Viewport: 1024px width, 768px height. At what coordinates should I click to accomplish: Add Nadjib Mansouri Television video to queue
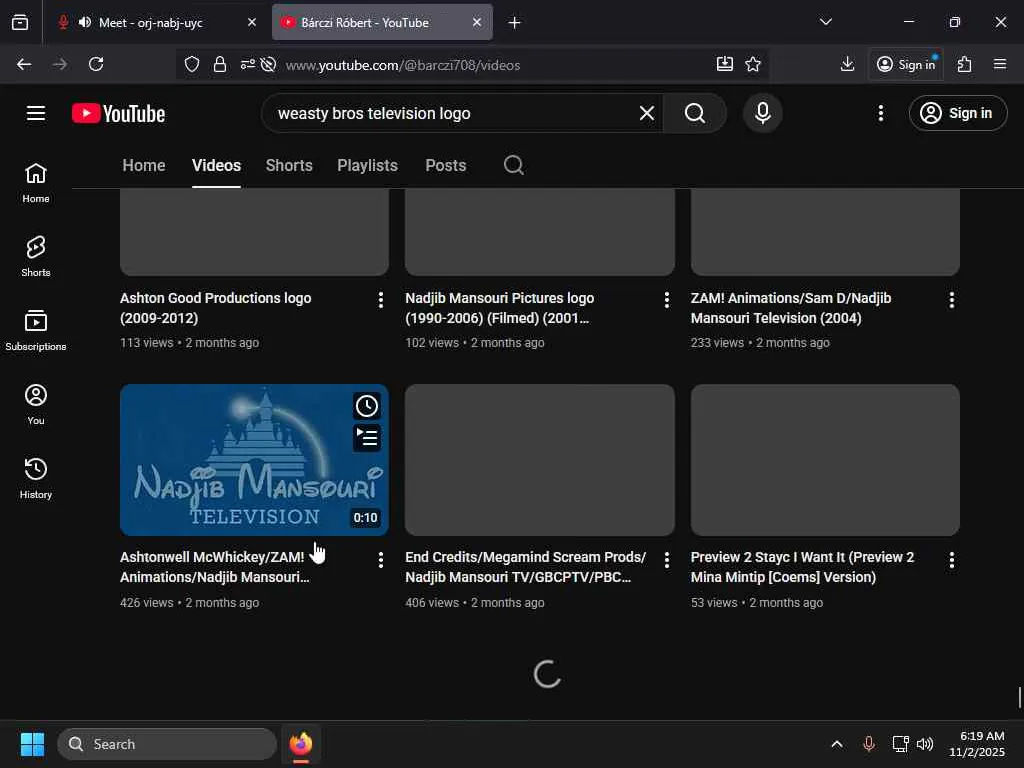[x=367, y=438]
